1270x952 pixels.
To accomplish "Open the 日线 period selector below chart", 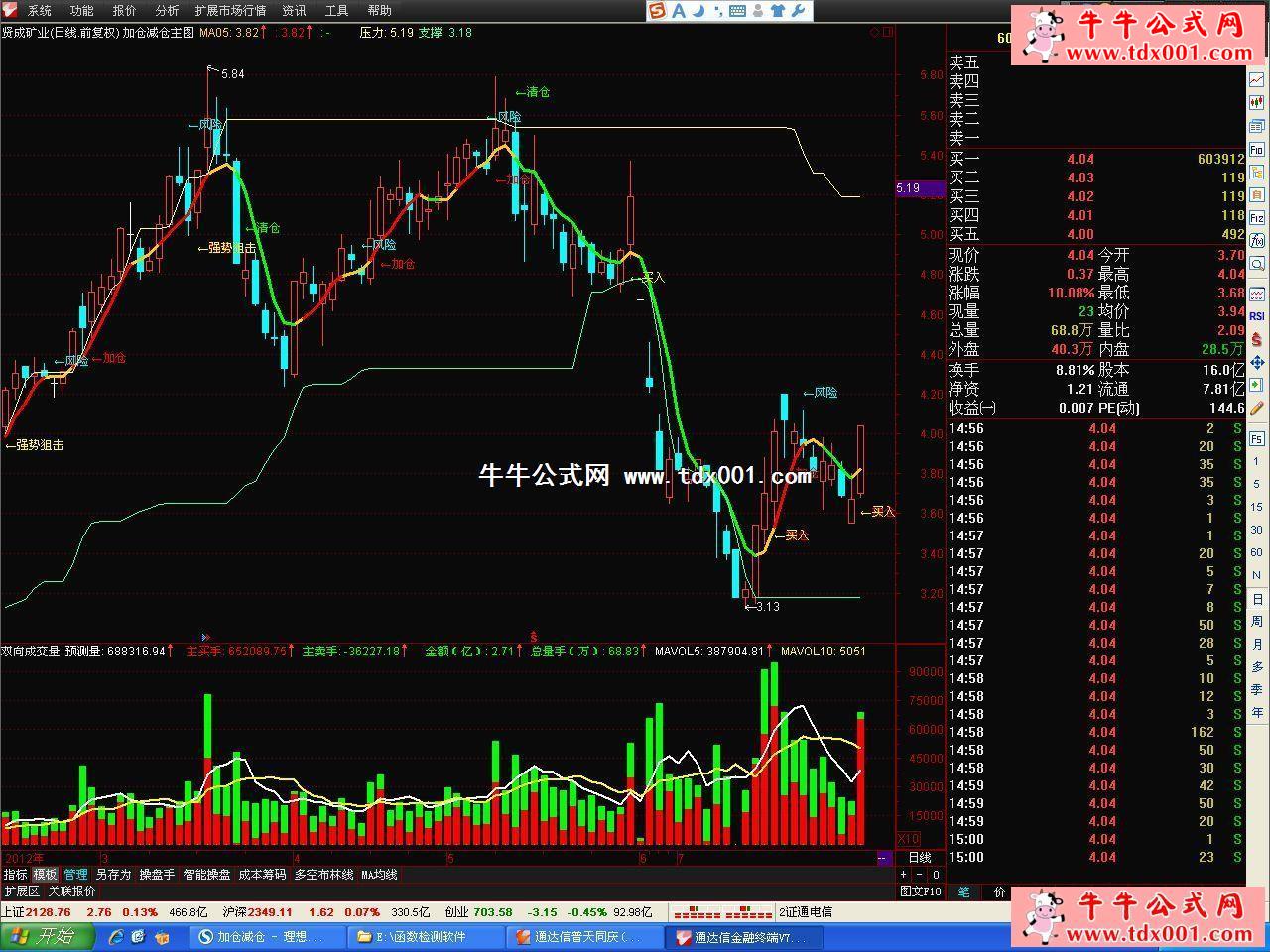I will pyautogui.click(x=920, y=858).
